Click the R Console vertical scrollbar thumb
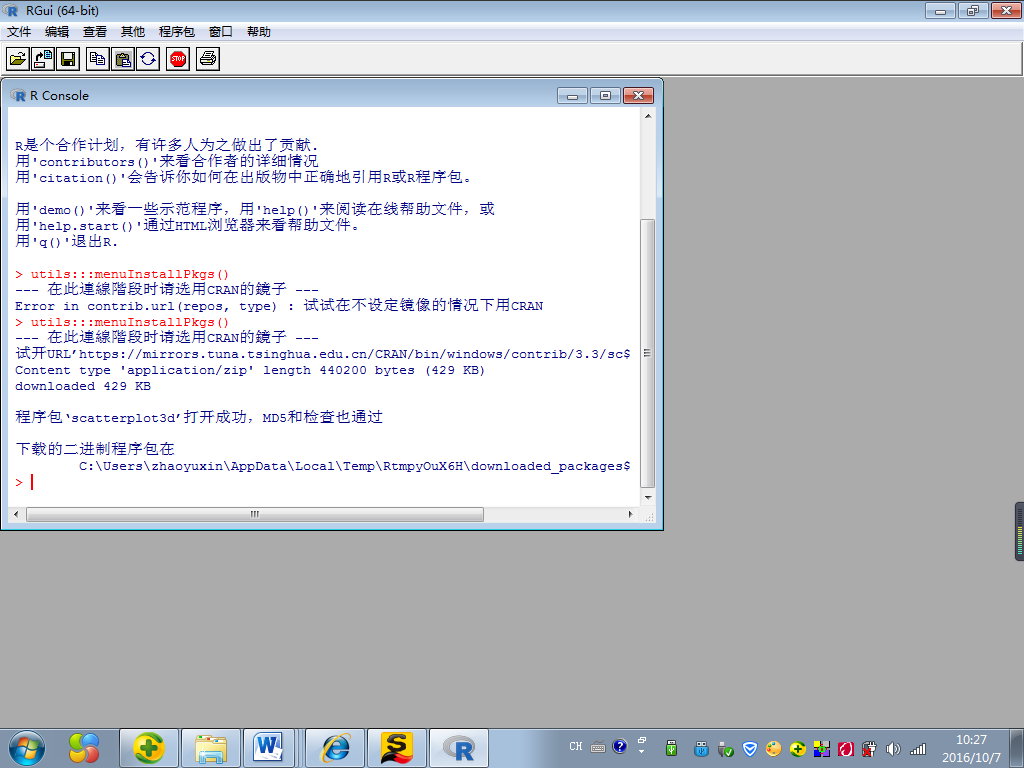 click(647, 353)
